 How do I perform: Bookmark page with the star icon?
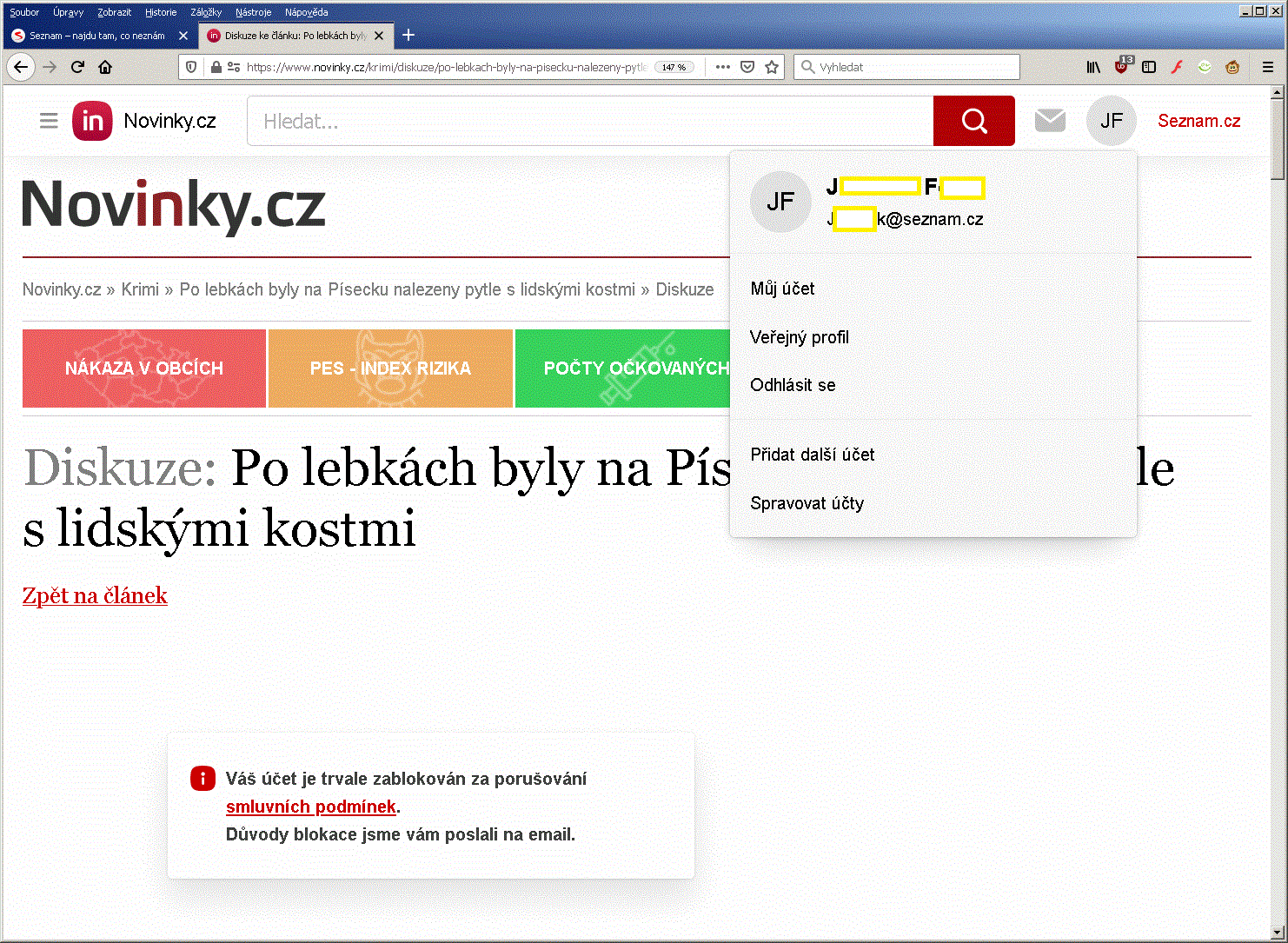pyautogui.click(x=772, y=67)
